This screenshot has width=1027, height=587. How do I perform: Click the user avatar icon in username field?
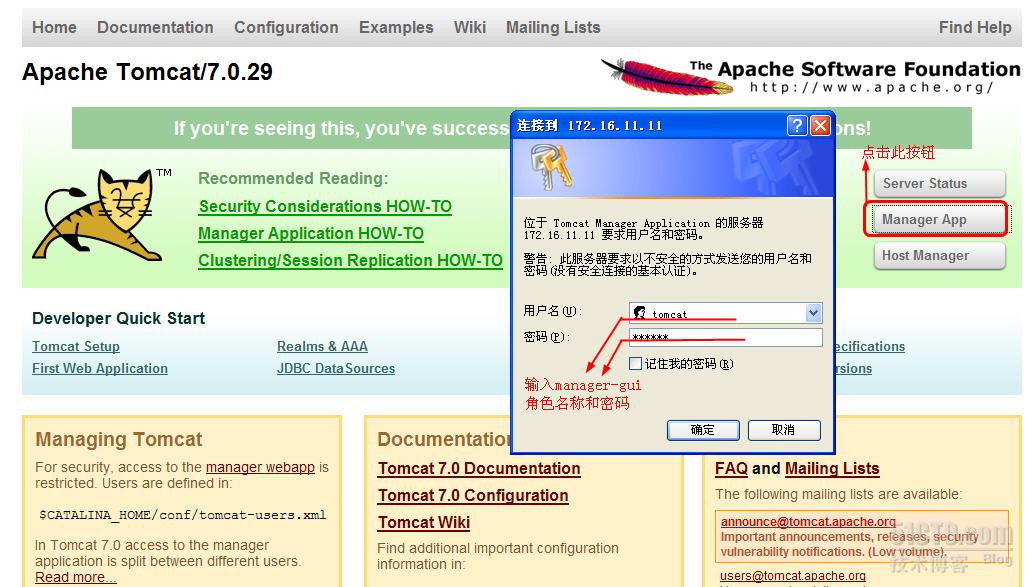click(640, 313)
